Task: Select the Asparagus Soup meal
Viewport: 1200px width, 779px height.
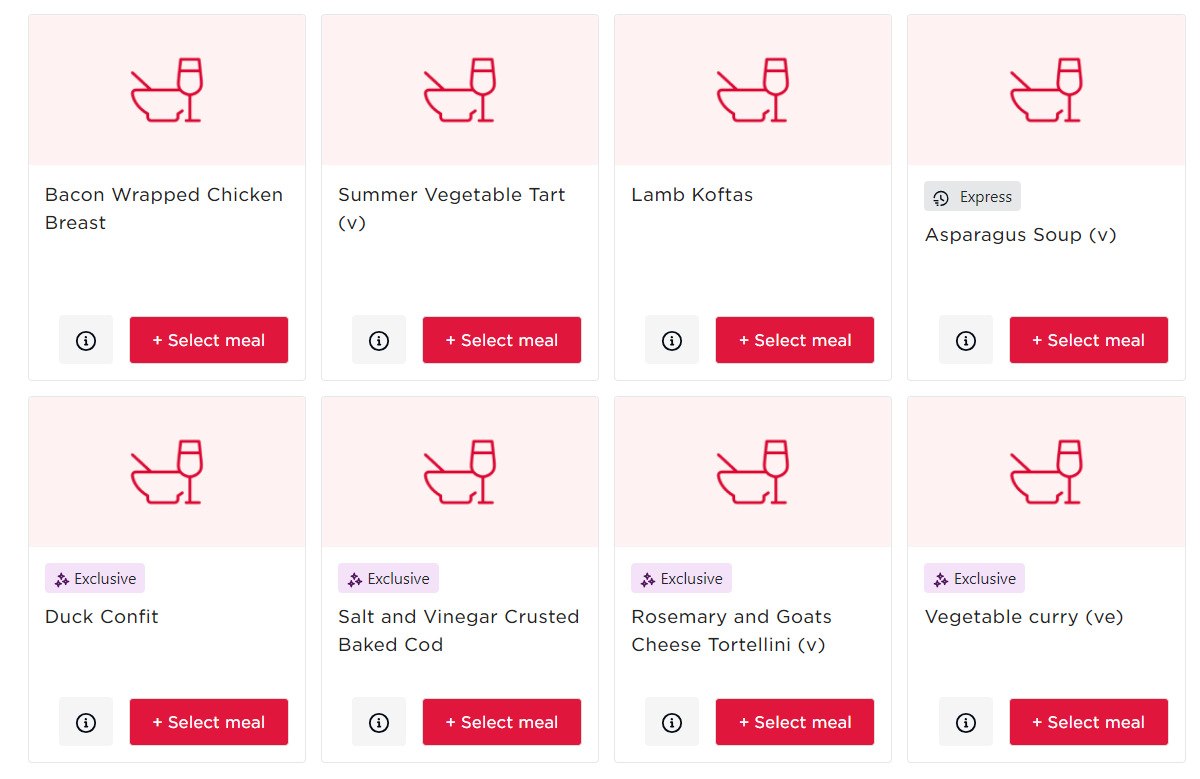Action: [1089, 340]
